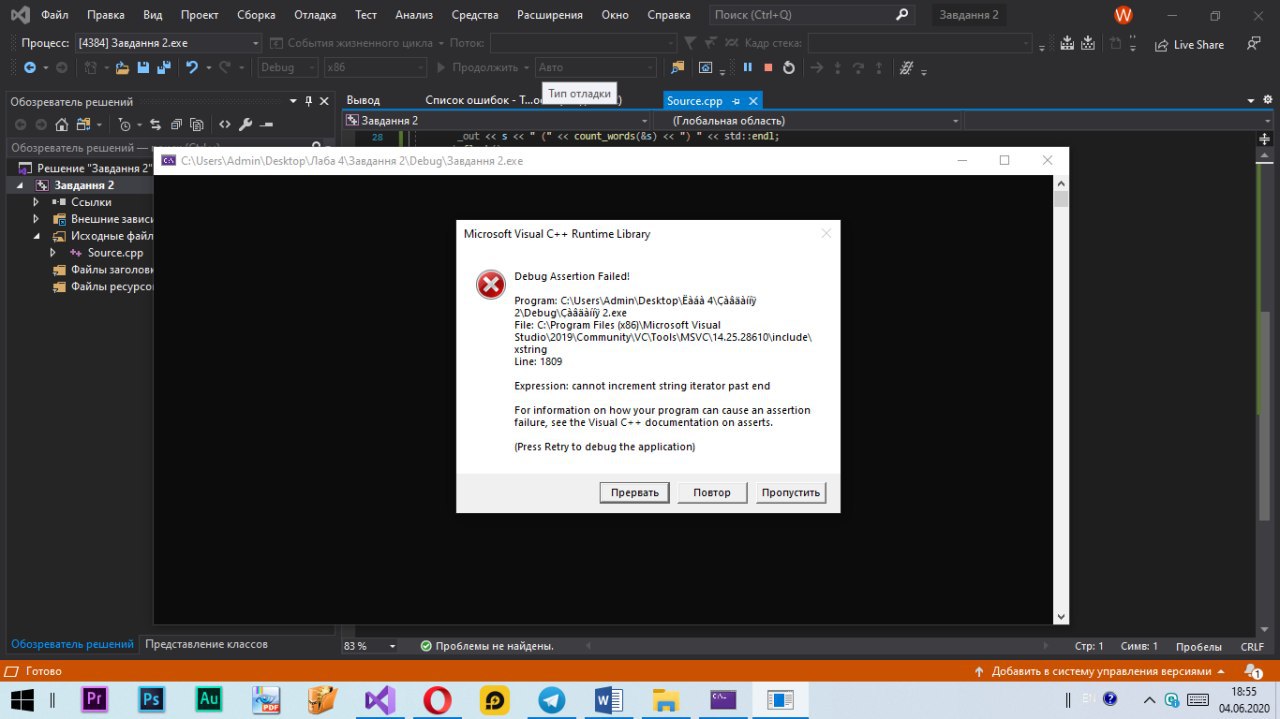
Task: Click the Пробелы indentation indicator
Action: (x=1198, y=647)
